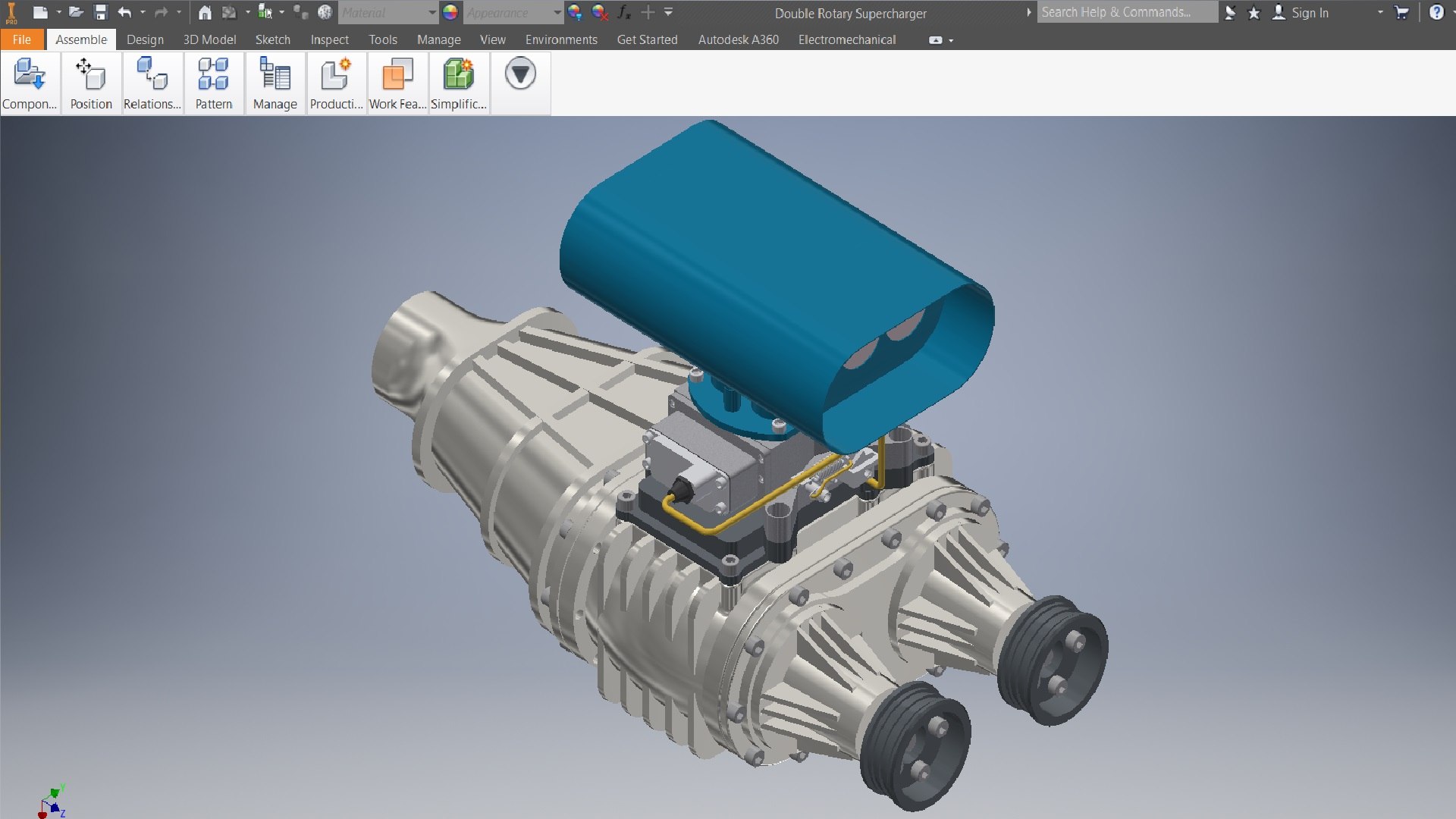Screen dimensions: 1456x819
Task: Expand the round down-arrow panel button
Action: (x=520, y=74)
